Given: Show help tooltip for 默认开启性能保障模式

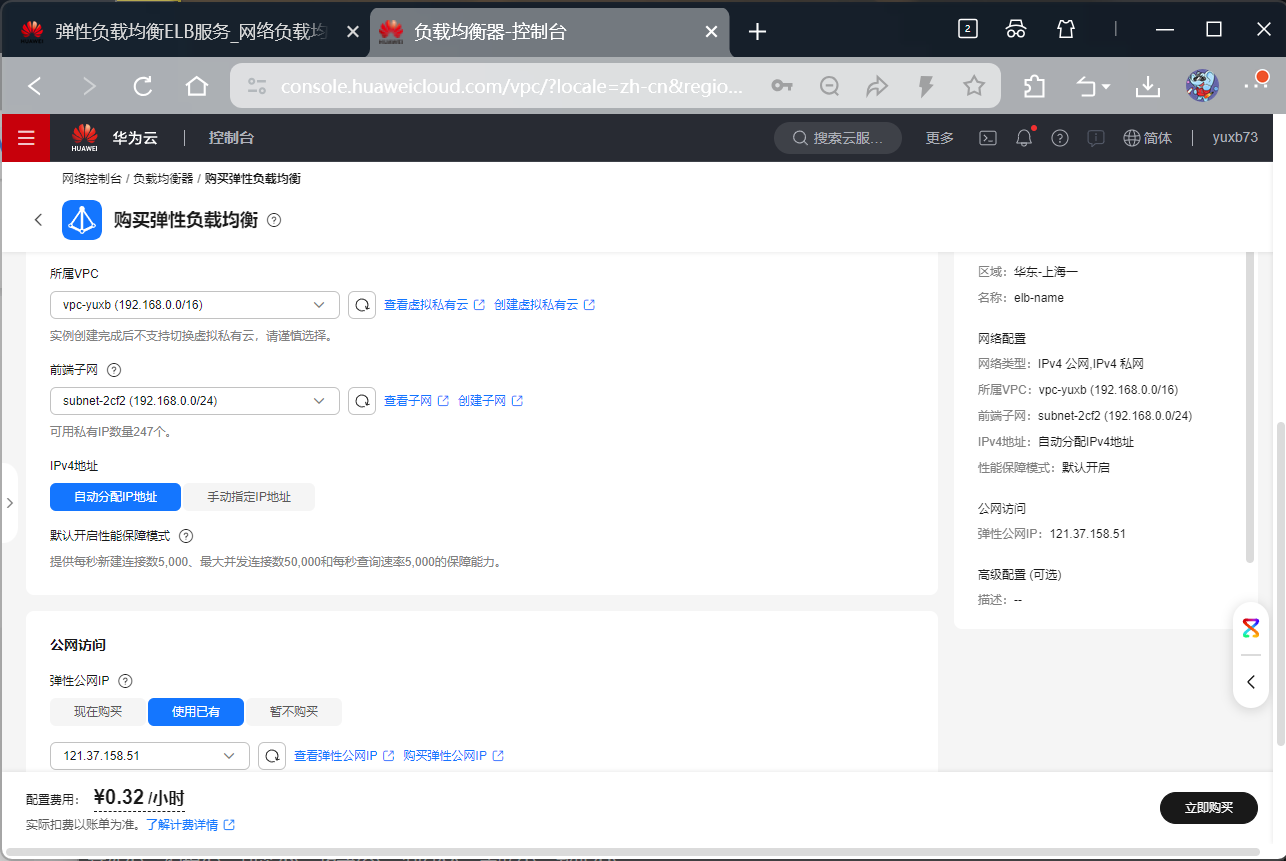Looking at the screenshot, I should (x=185, y=536).
